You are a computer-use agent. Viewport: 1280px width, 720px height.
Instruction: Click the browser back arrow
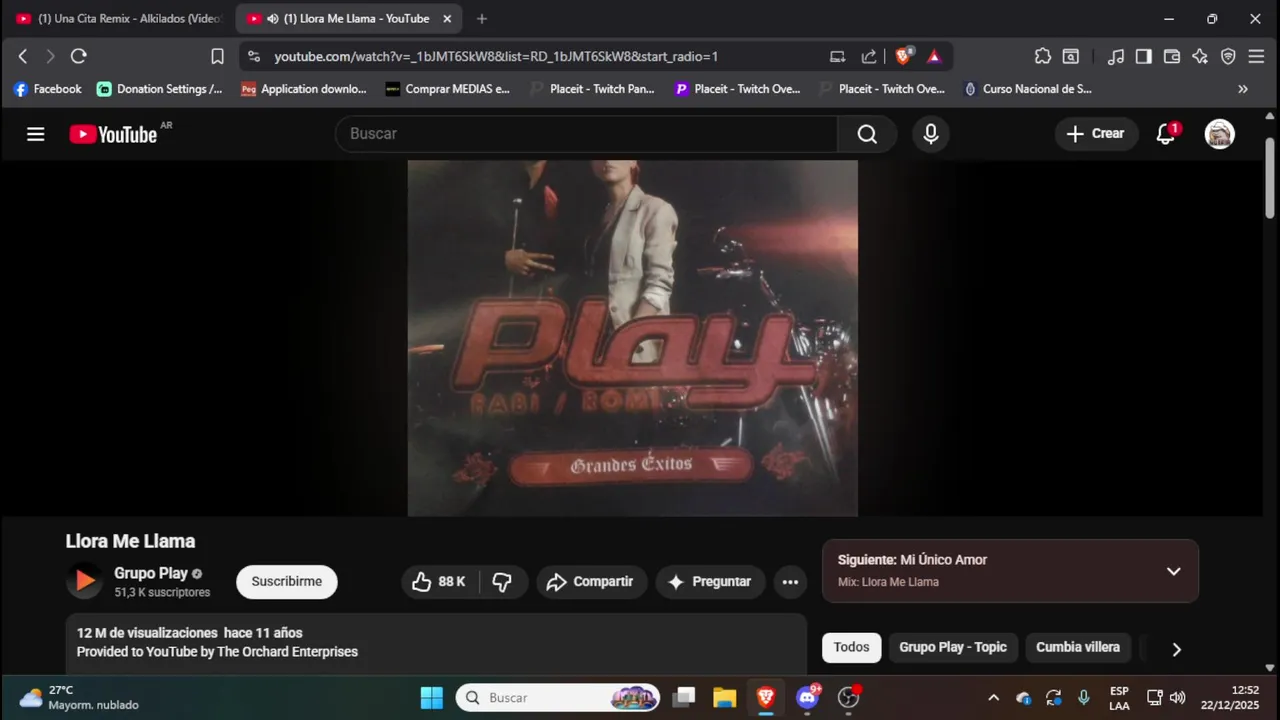(23, 57)
